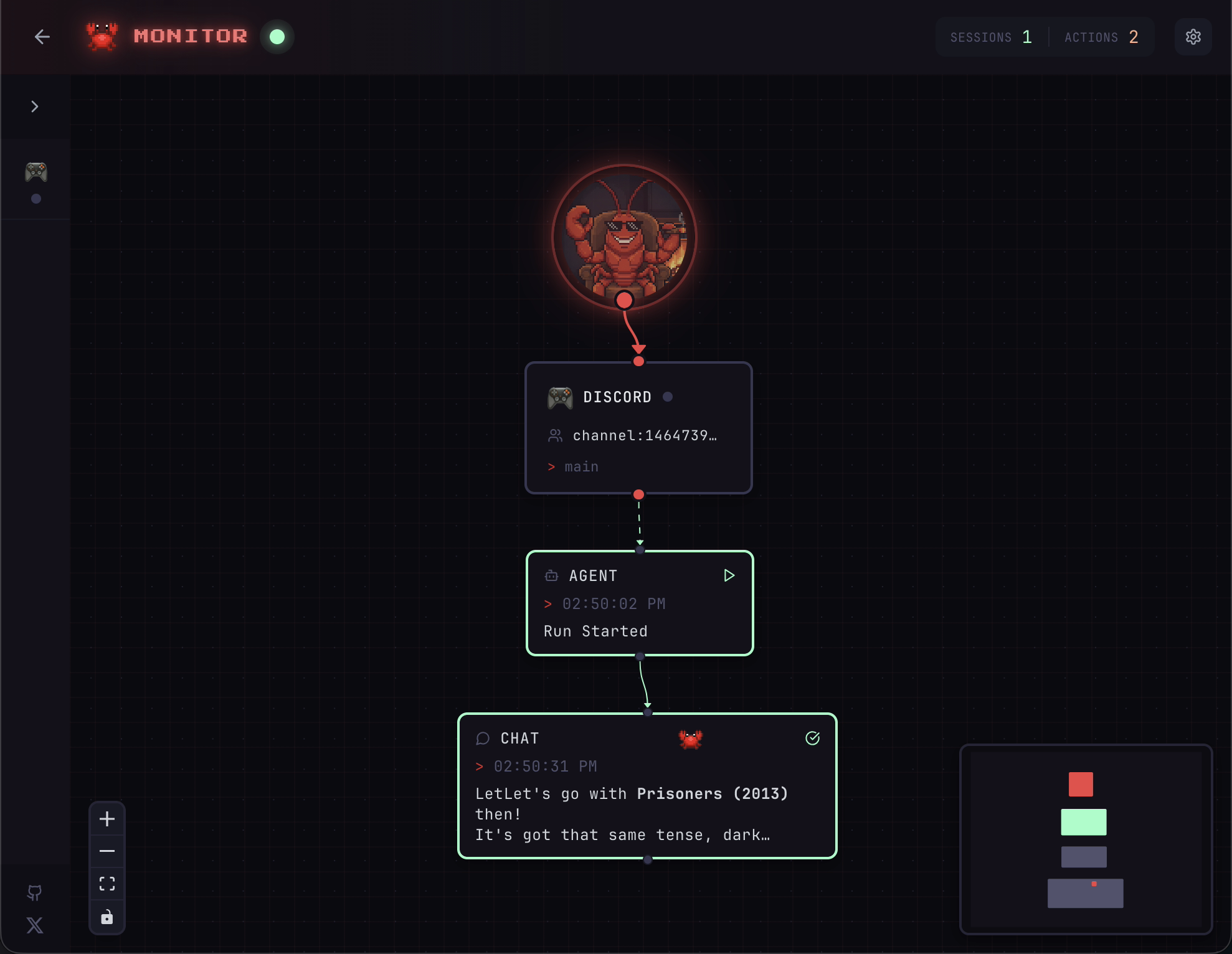
Task: Open the X (Twitter) link icon
Action: (x=35, y=925)
